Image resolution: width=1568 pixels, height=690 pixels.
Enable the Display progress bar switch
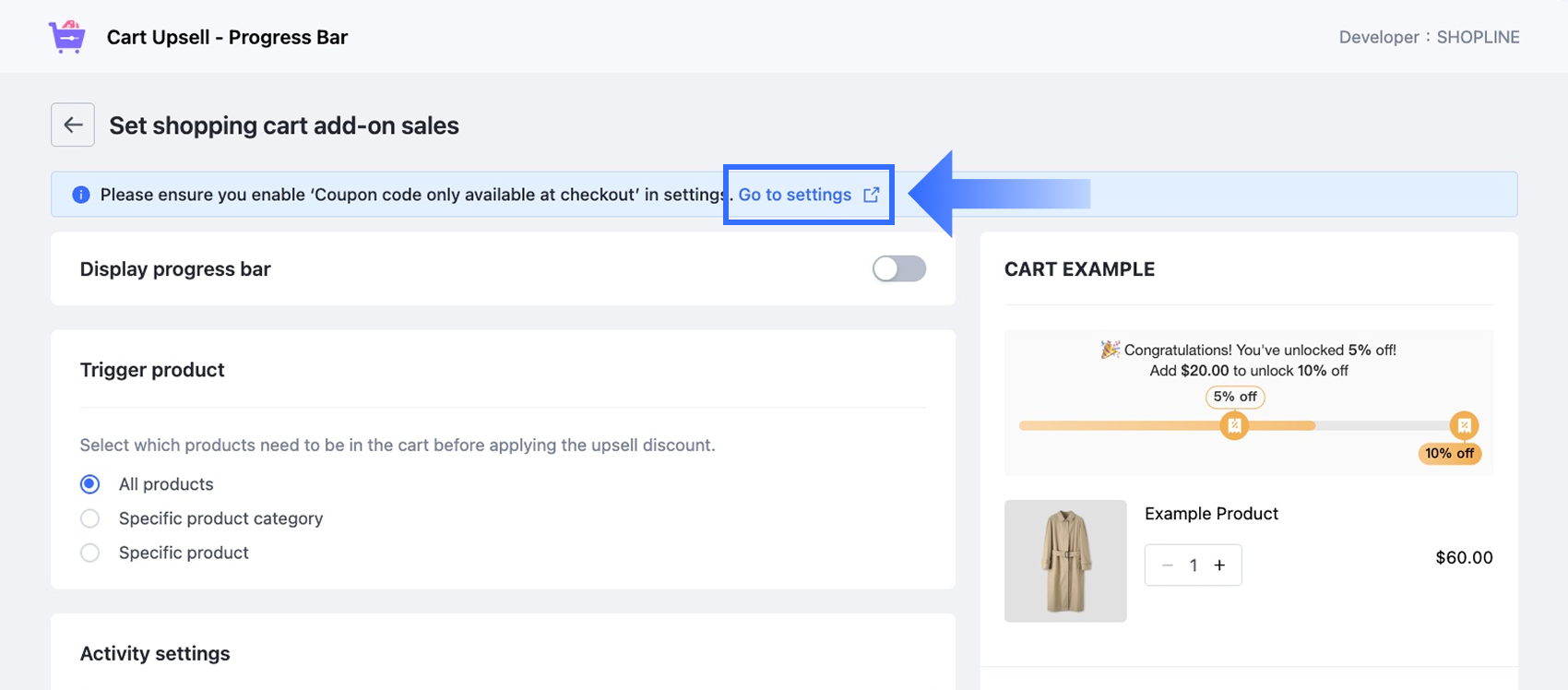(899, 268)
